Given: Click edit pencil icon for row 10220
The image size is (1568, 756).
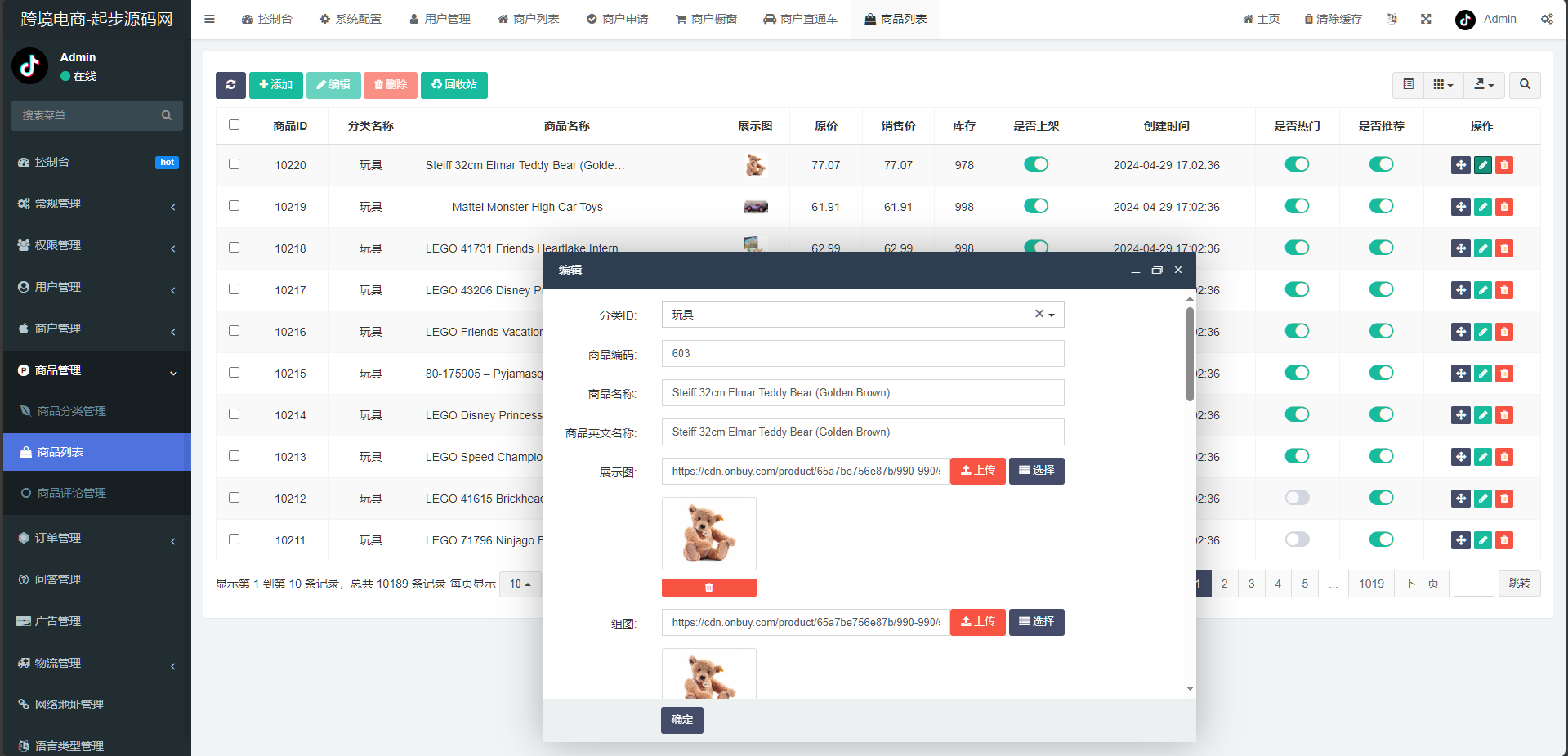Looking at the screenshot, I should [x=1482, y=165].
